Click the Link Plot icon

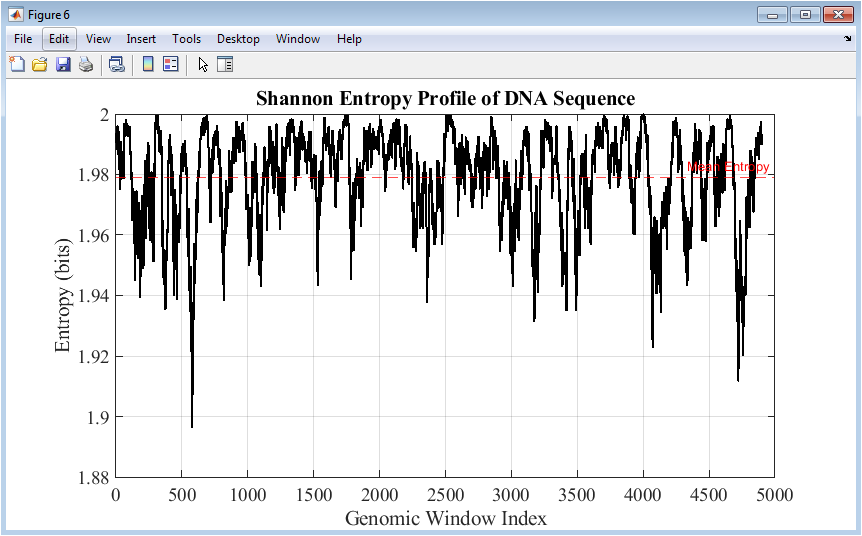117,65
